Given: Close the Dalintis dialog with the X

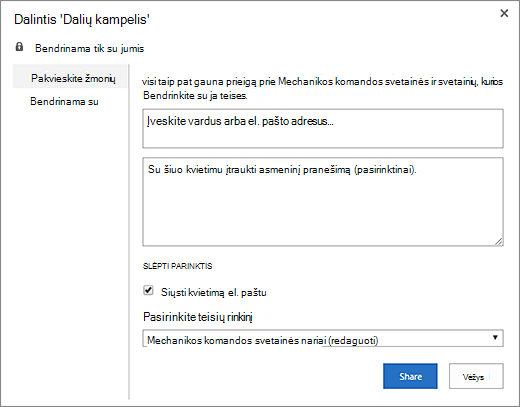Looking at the screenshot, I should [x=504, y=13].
